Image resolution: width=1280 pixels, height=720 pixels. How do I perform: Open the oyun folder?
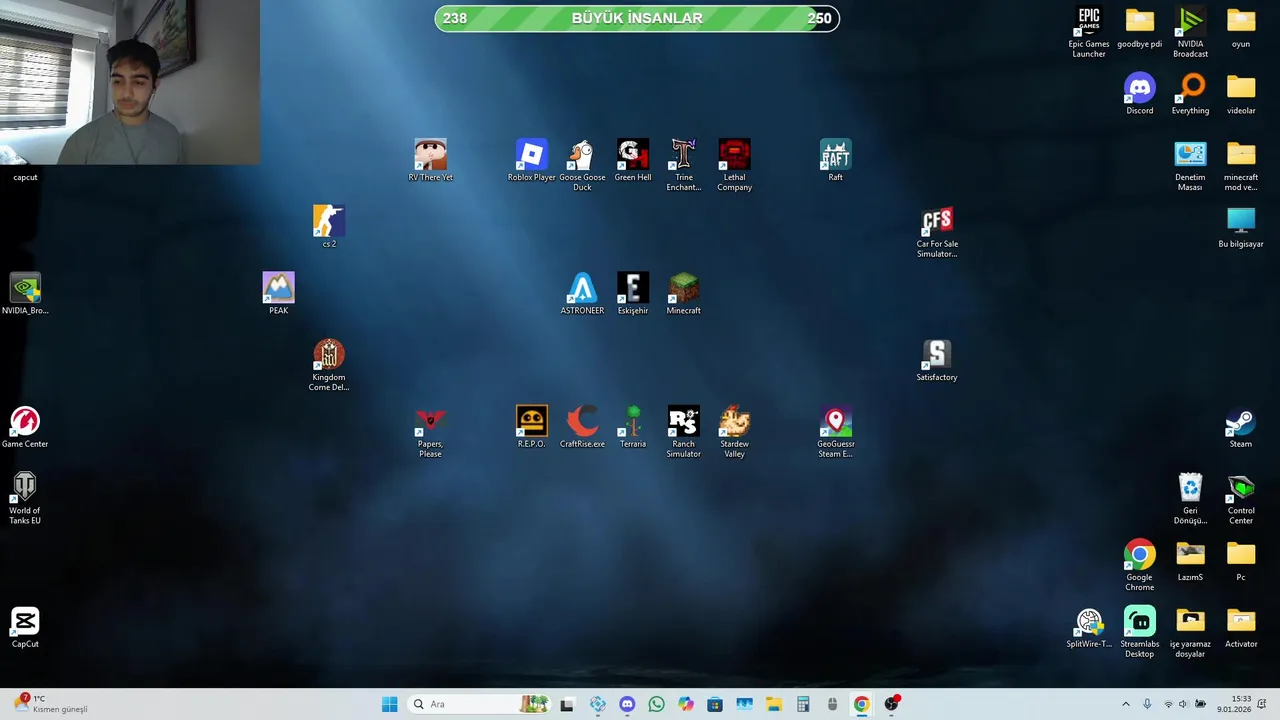click(1241, 28)
